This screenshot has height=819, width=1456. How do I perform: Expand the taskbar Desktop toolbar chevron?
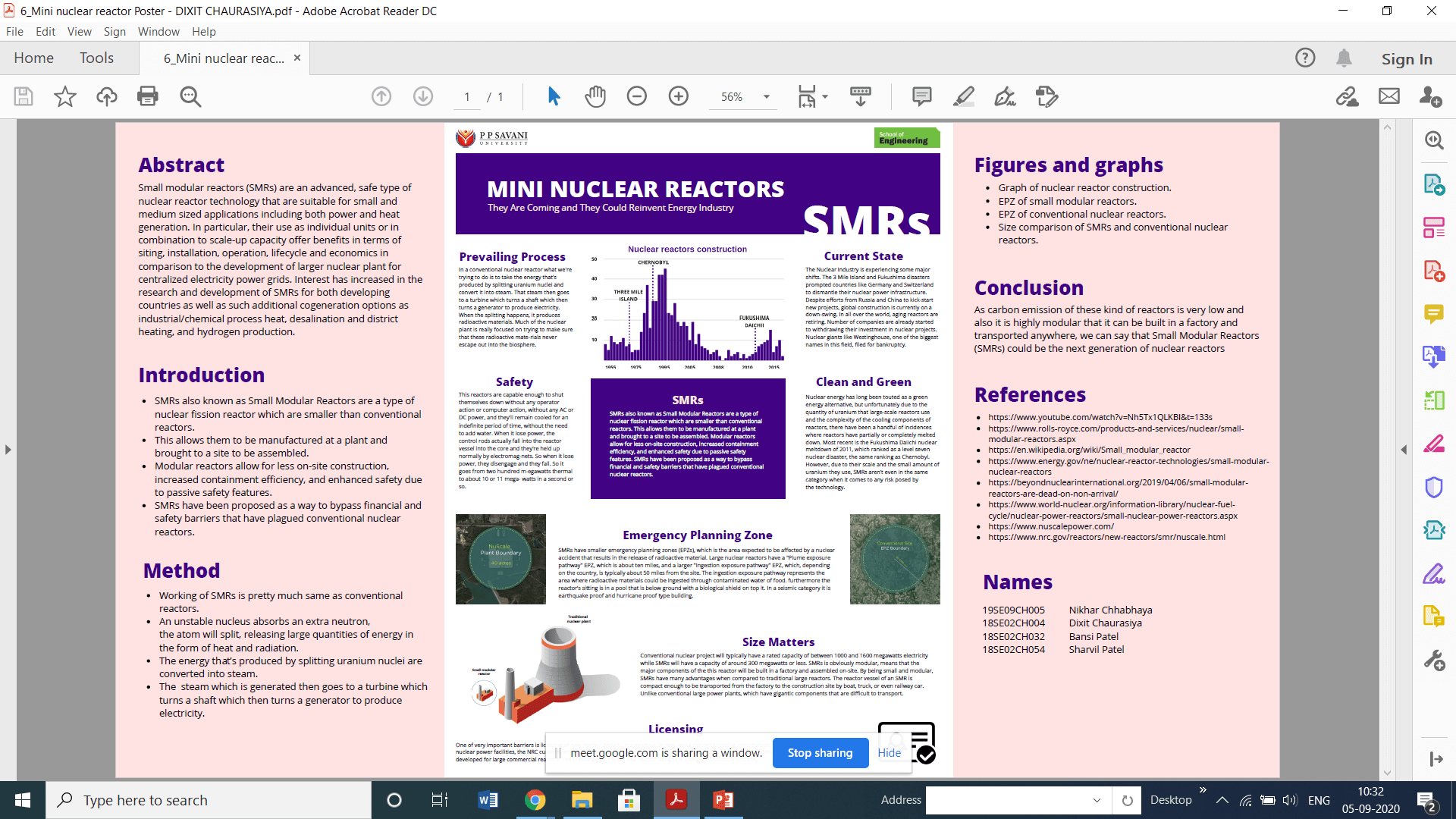[1203, 790]
